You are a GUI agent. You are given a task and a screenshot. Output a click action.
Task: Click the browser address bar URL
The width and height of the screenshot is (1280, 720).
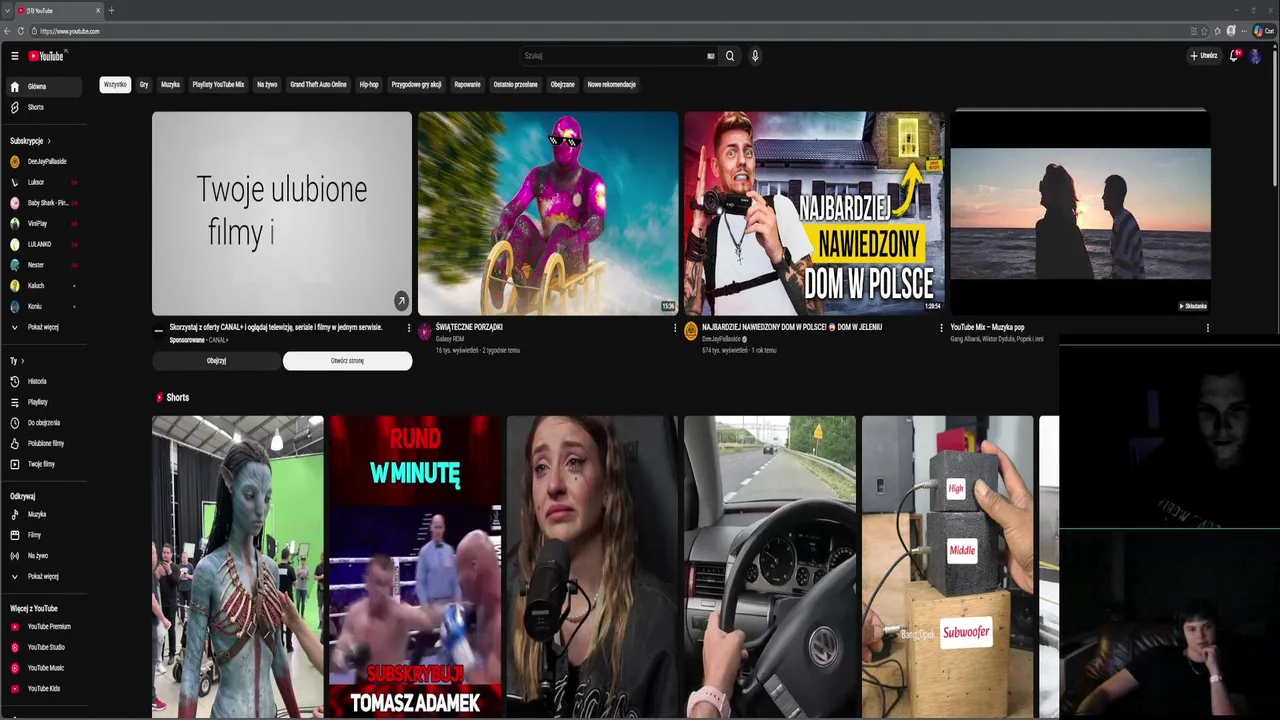pos(70,31)
